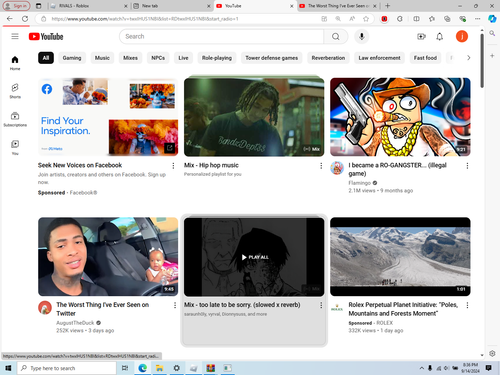Open Shorts in sidebar
Screen dimensions: 500x375
click(x=15, y=91)
